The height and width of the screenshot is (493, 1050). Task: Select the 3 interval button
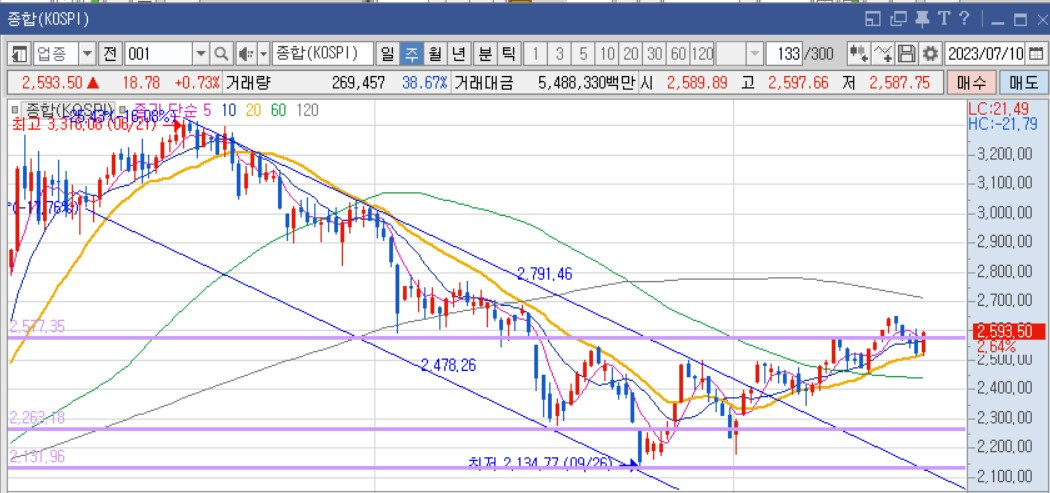click(x=559, y=54)
